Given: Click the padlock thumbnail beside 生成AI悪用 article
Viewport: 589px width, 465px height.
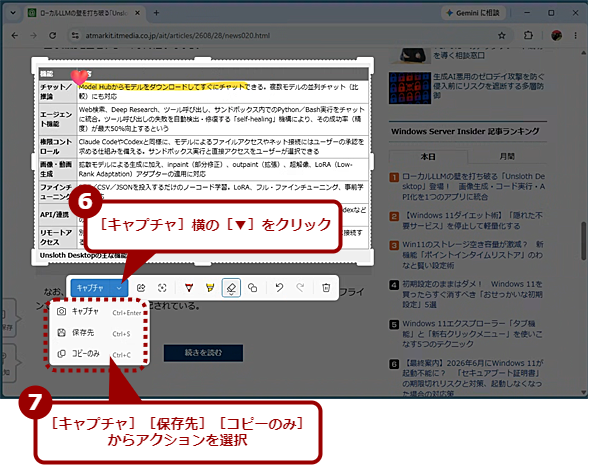Looking at the screenshot, I should tap(410, 88).
